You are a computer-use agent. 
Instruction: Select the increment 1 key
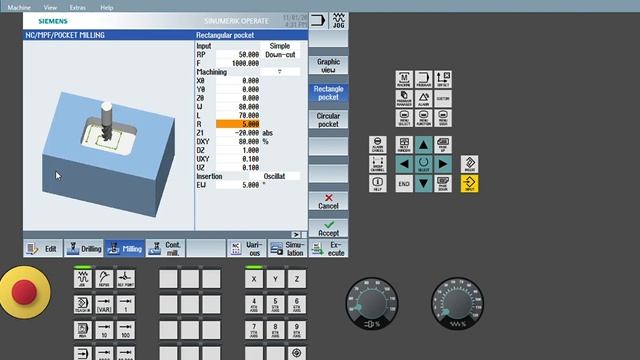coord(126,304)
